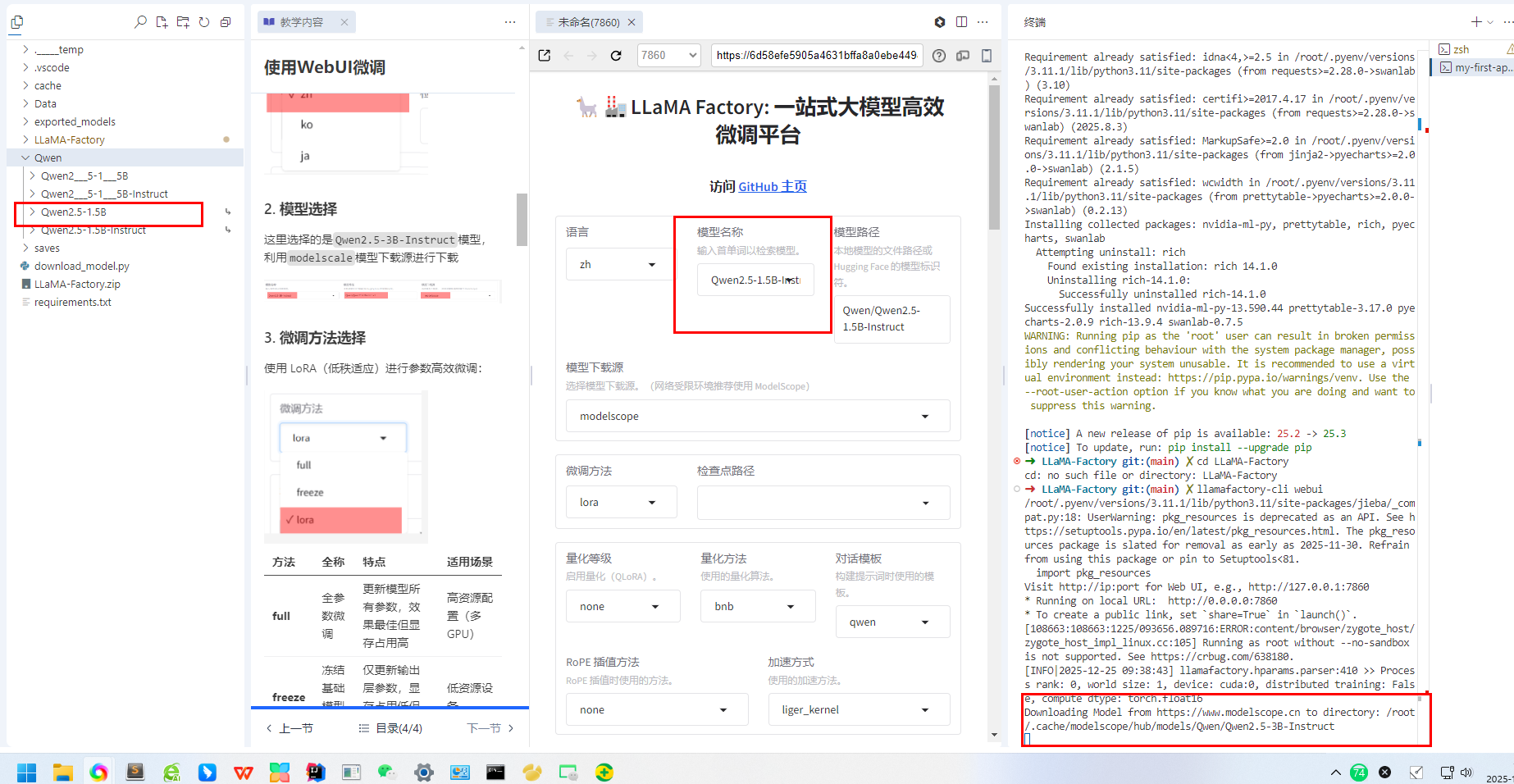Image resolution: width=1514 pixels, height=784 pixels.
Task: Go to 下一节 next section
Action: (490, 728)
